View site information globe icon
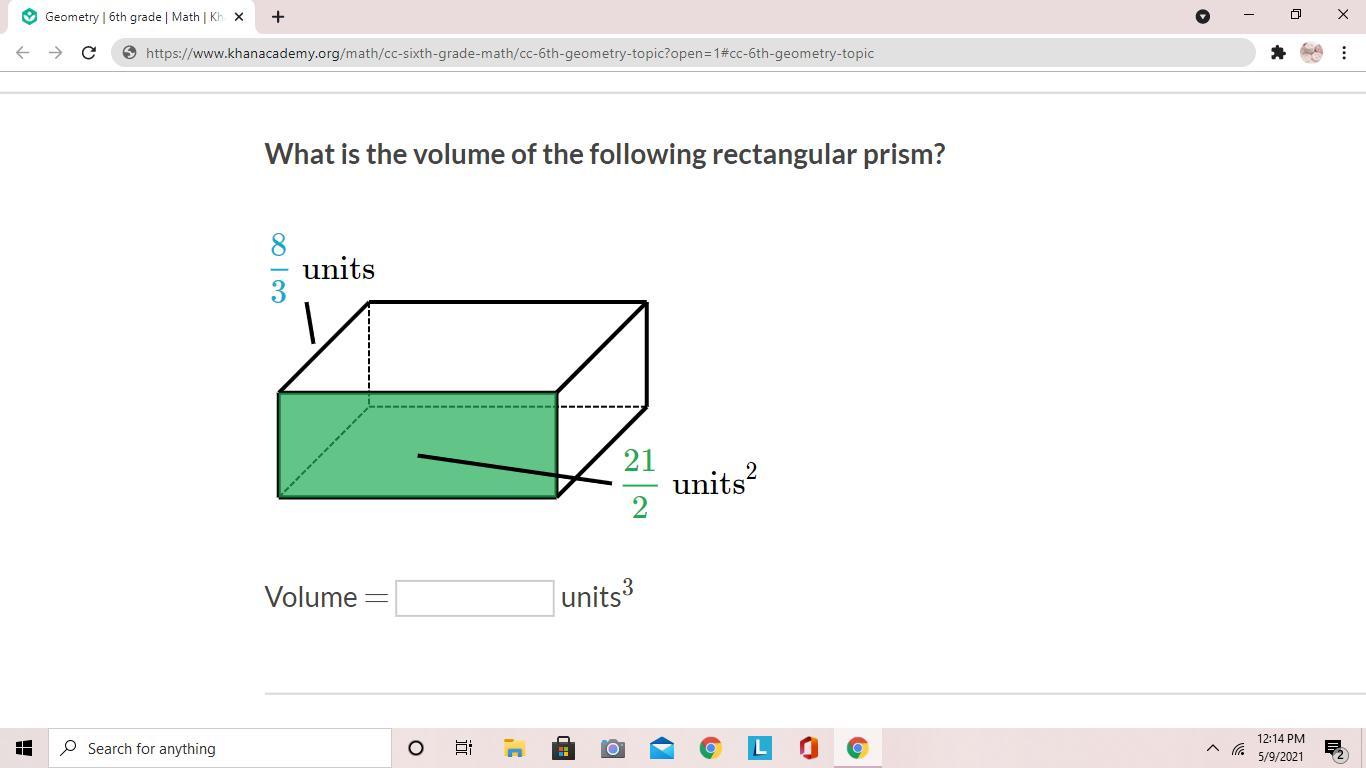Screen dimensions: 1366x768 coord(129,53)
